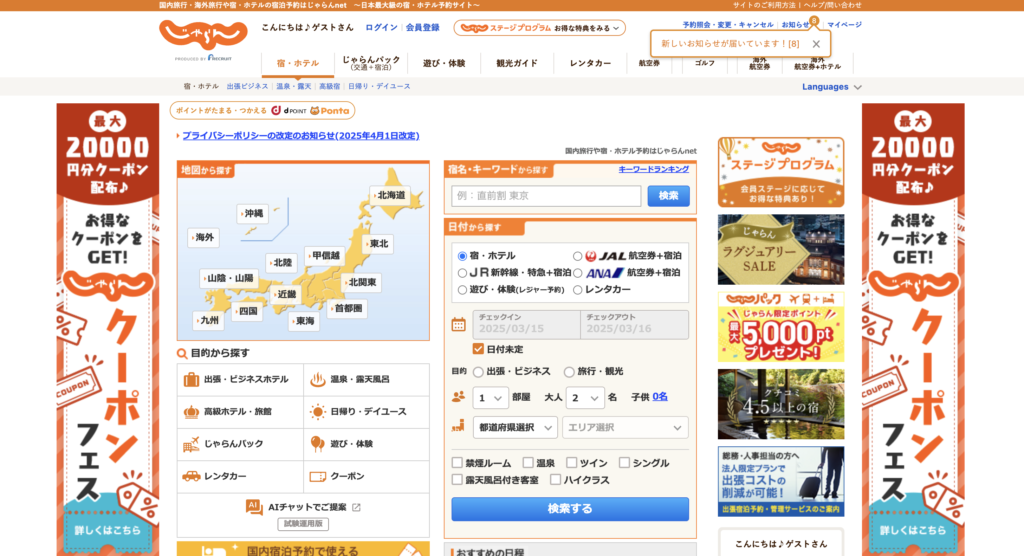1024x556 pixels.
Task: Click the マイページ link
Action: pyautogui.click(x=844, y=25)
